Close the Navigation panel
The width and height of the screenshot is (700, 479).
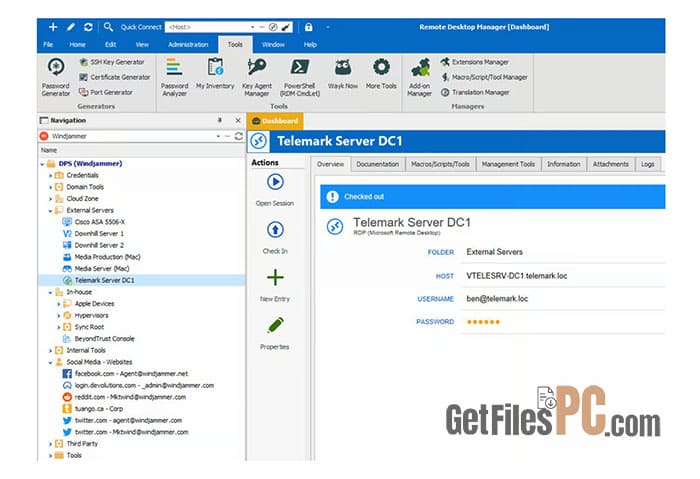point(238,121)
